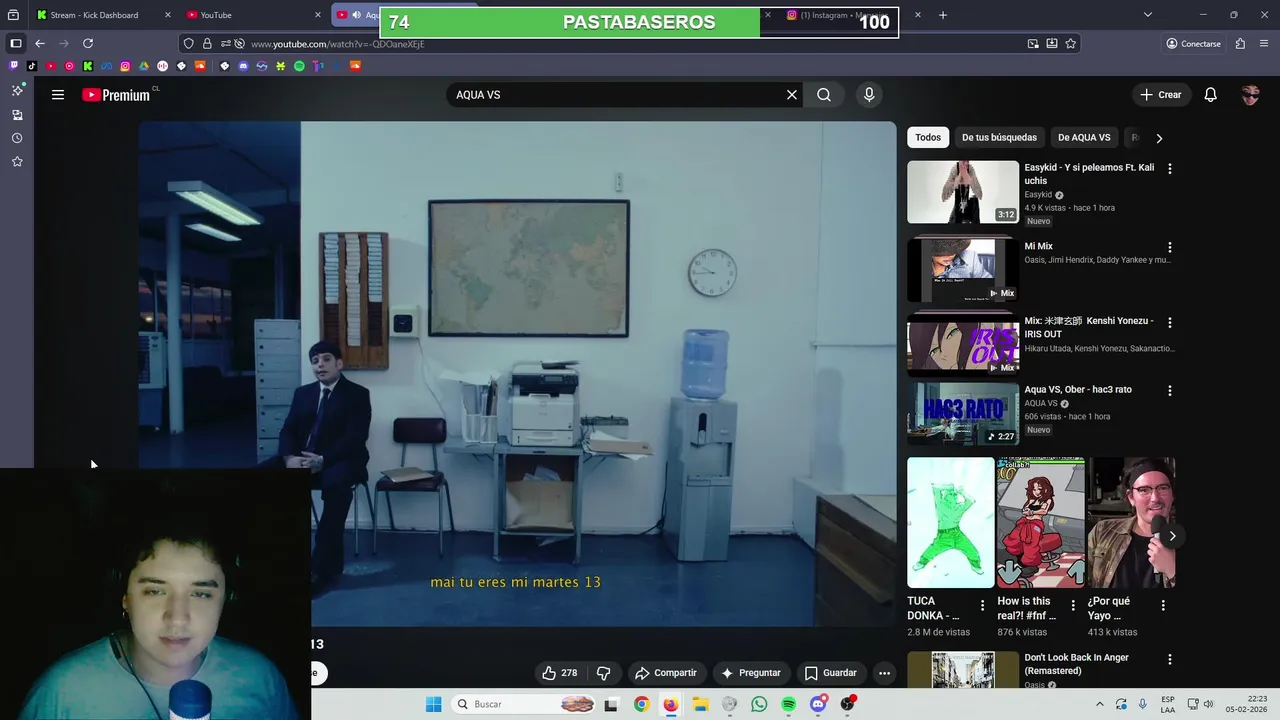Like the video with 278 likes
The height and width of the screenshot is (720, 1280).
(x=560, y=673)
